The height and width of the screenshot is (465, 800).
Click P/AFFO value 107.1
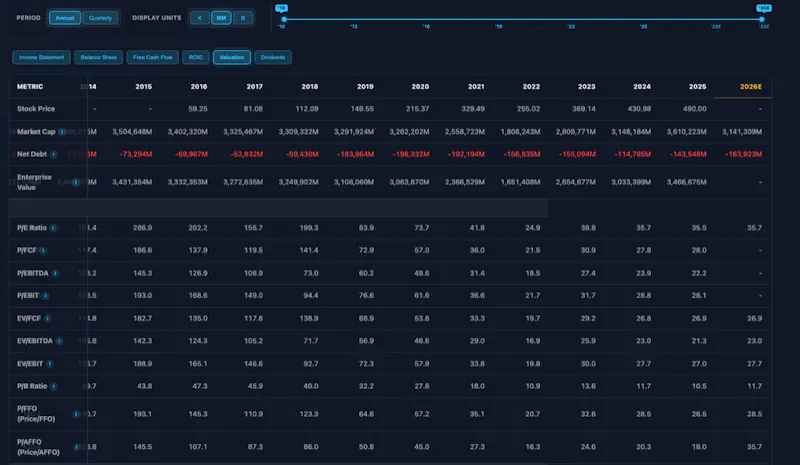tap(198, 447)
